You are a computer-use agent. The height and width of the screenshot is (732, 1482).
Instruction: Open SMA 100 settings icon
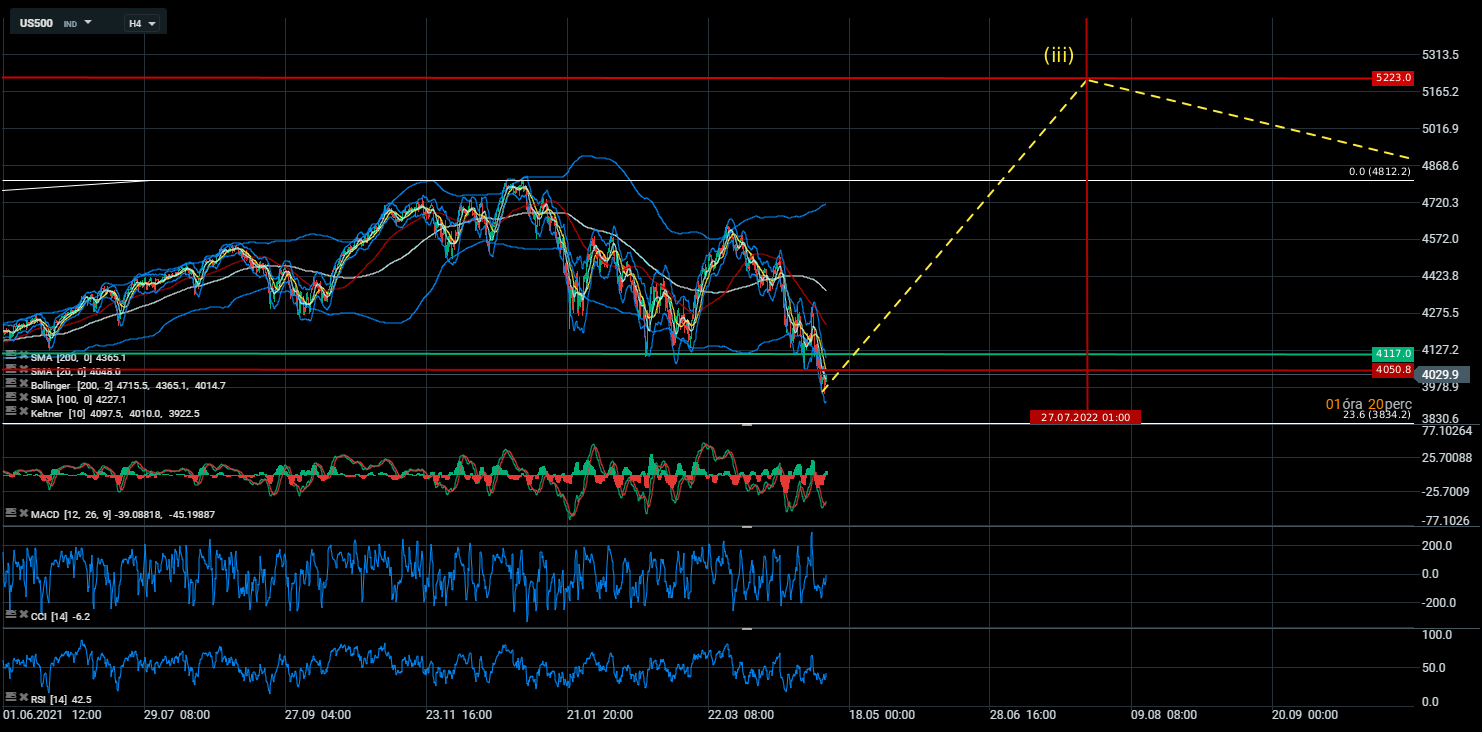tap(11, 397)
